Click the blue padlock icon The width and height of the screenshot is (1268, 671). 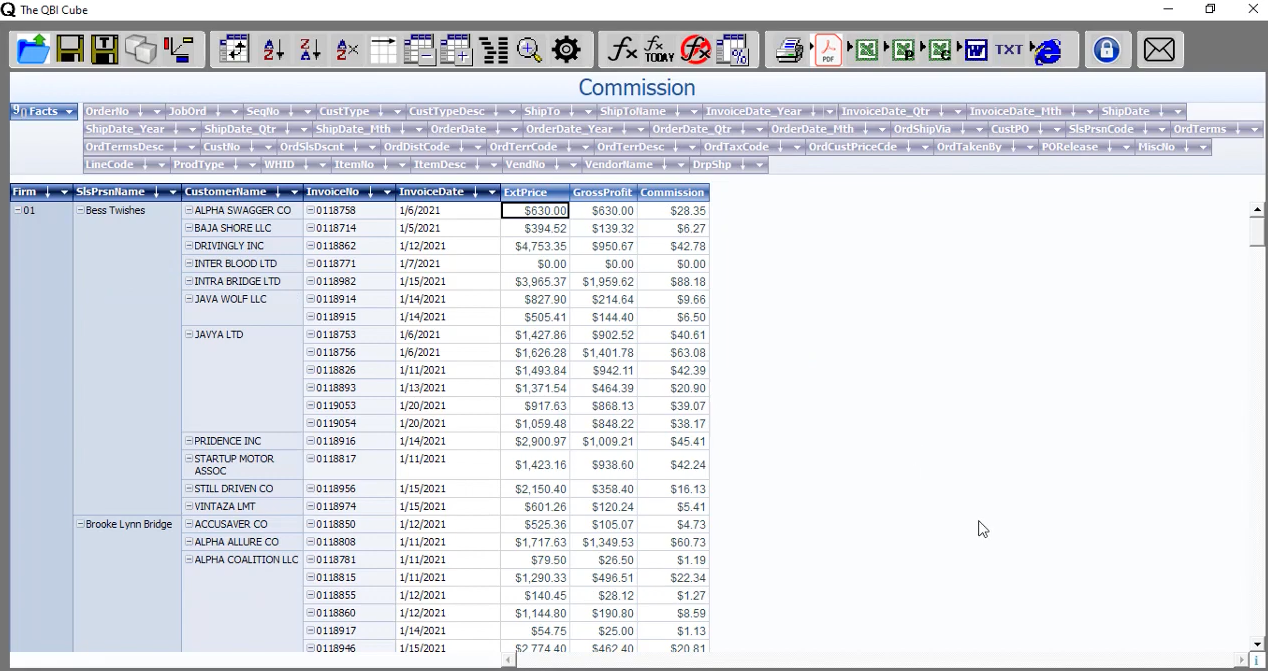[x=1106, y=49]
